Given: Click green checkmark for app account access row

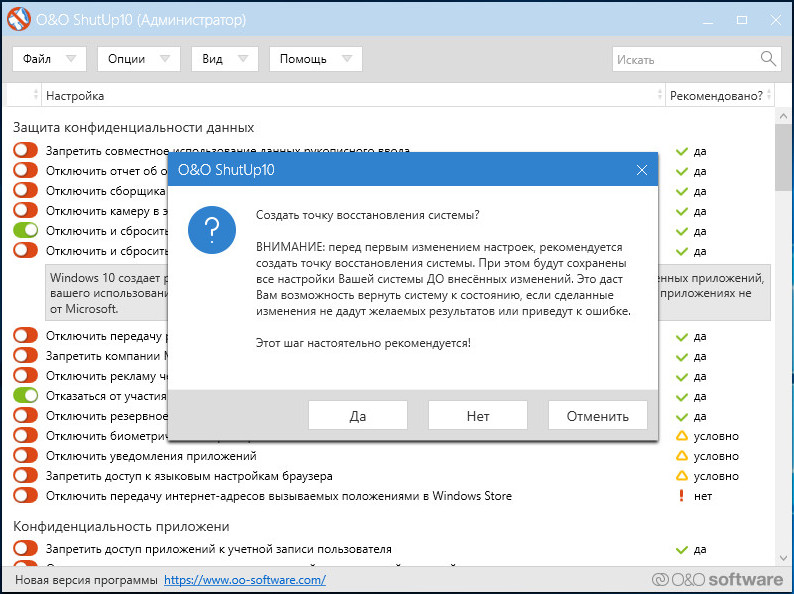Looking at the screenshot, I should coord(682,549).
